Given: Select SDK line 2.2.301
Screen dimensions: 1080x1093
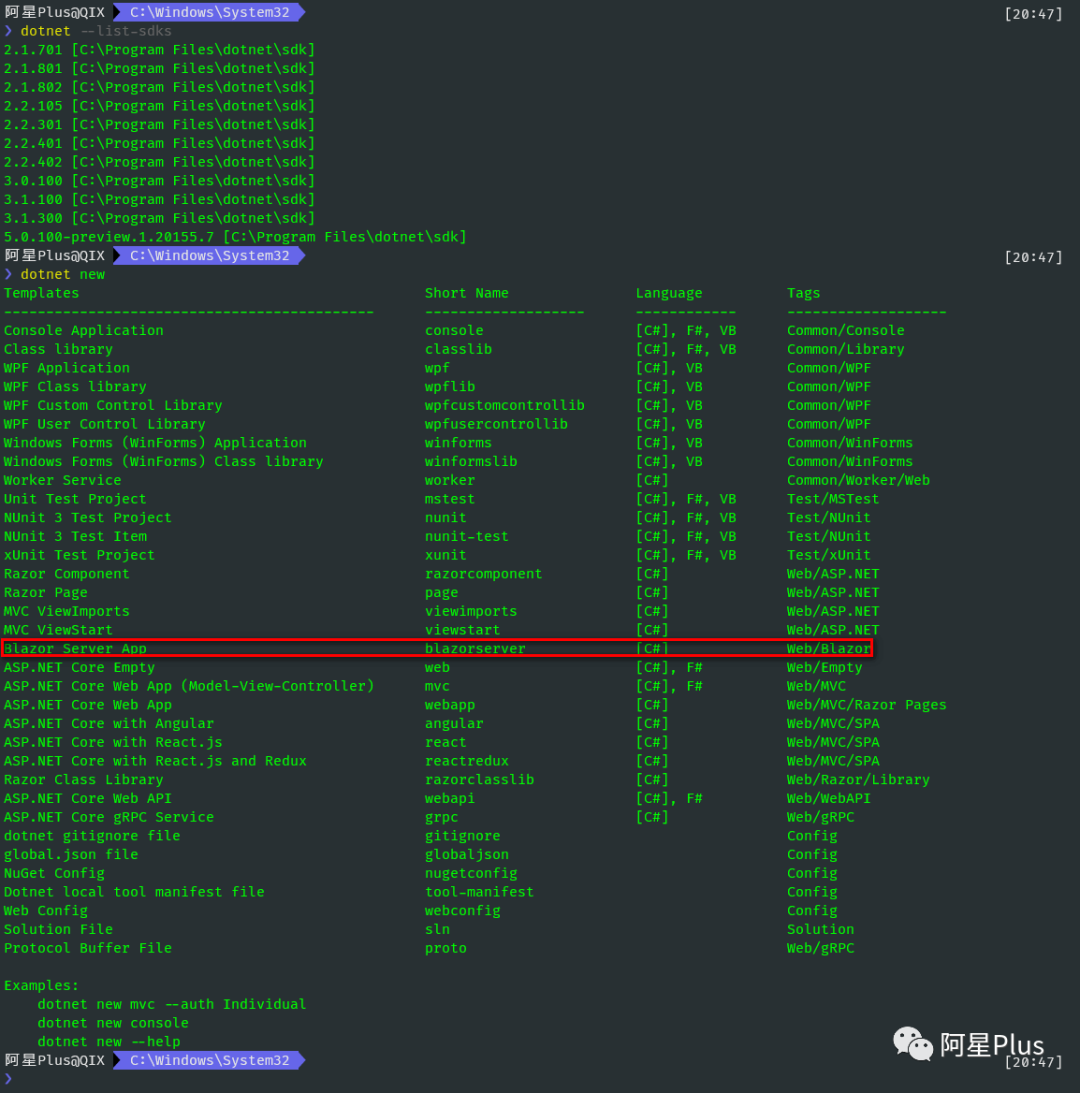Looking at the screenshot, I should coord(159,125).
